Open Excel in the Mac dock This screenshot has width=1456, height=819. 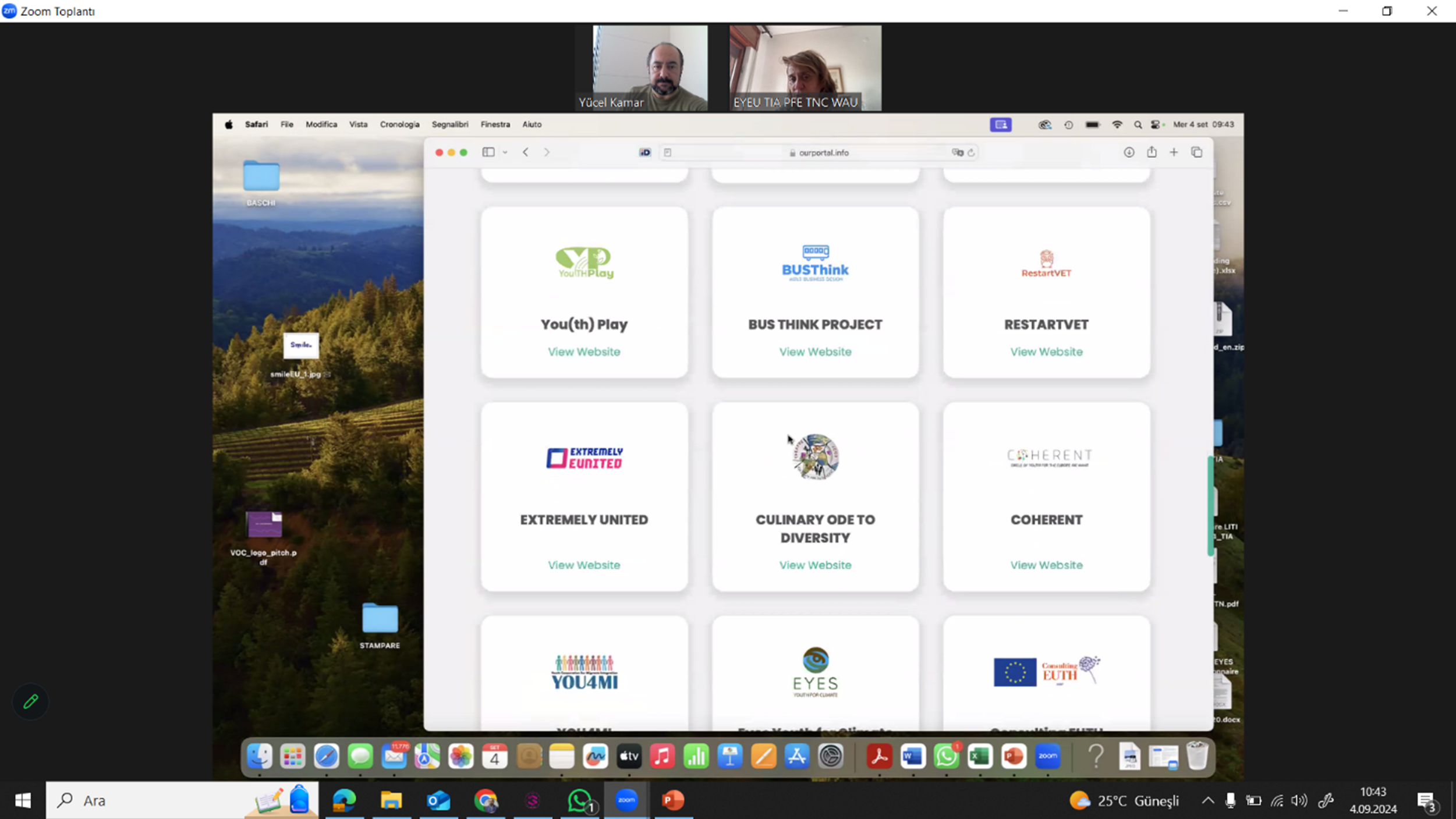980,756
